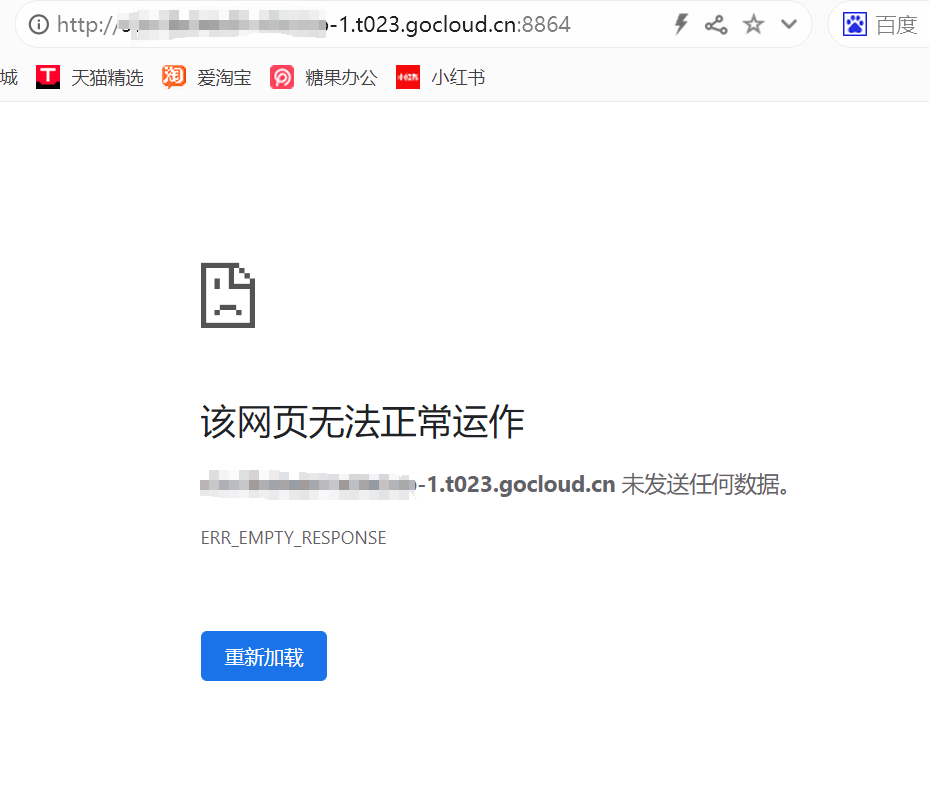Click the Baidu paw search engine icon
This screenshot has width=929, height=795.
point(855,25)
